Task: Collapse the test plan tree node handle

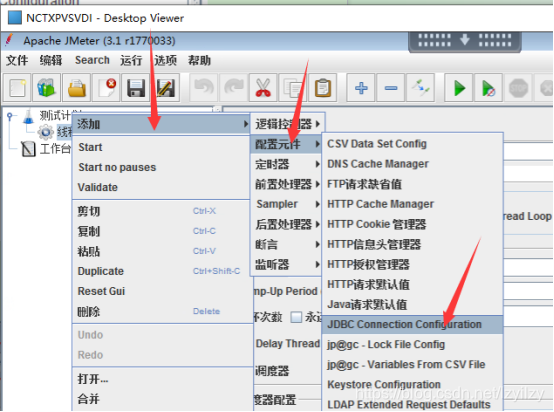Action: point(10,116)
